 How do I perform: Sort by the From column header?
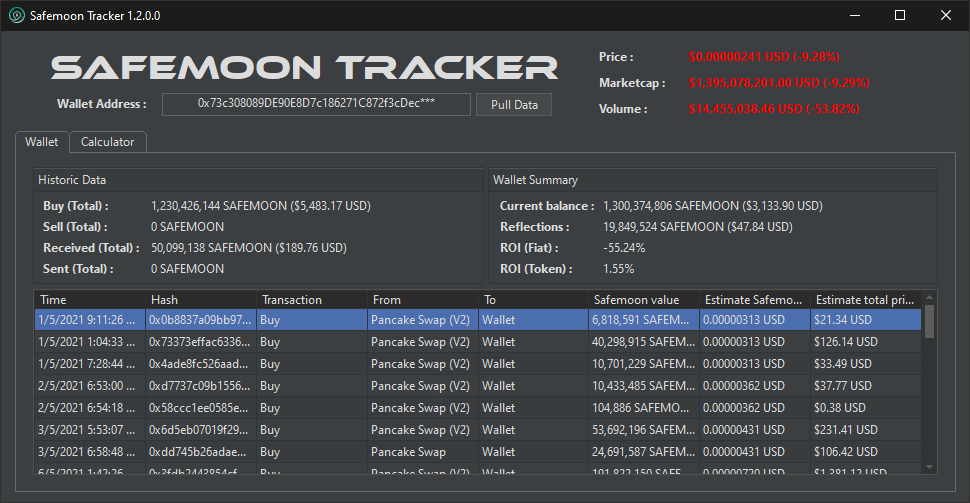pyautogui.click(x=423, y=299)
